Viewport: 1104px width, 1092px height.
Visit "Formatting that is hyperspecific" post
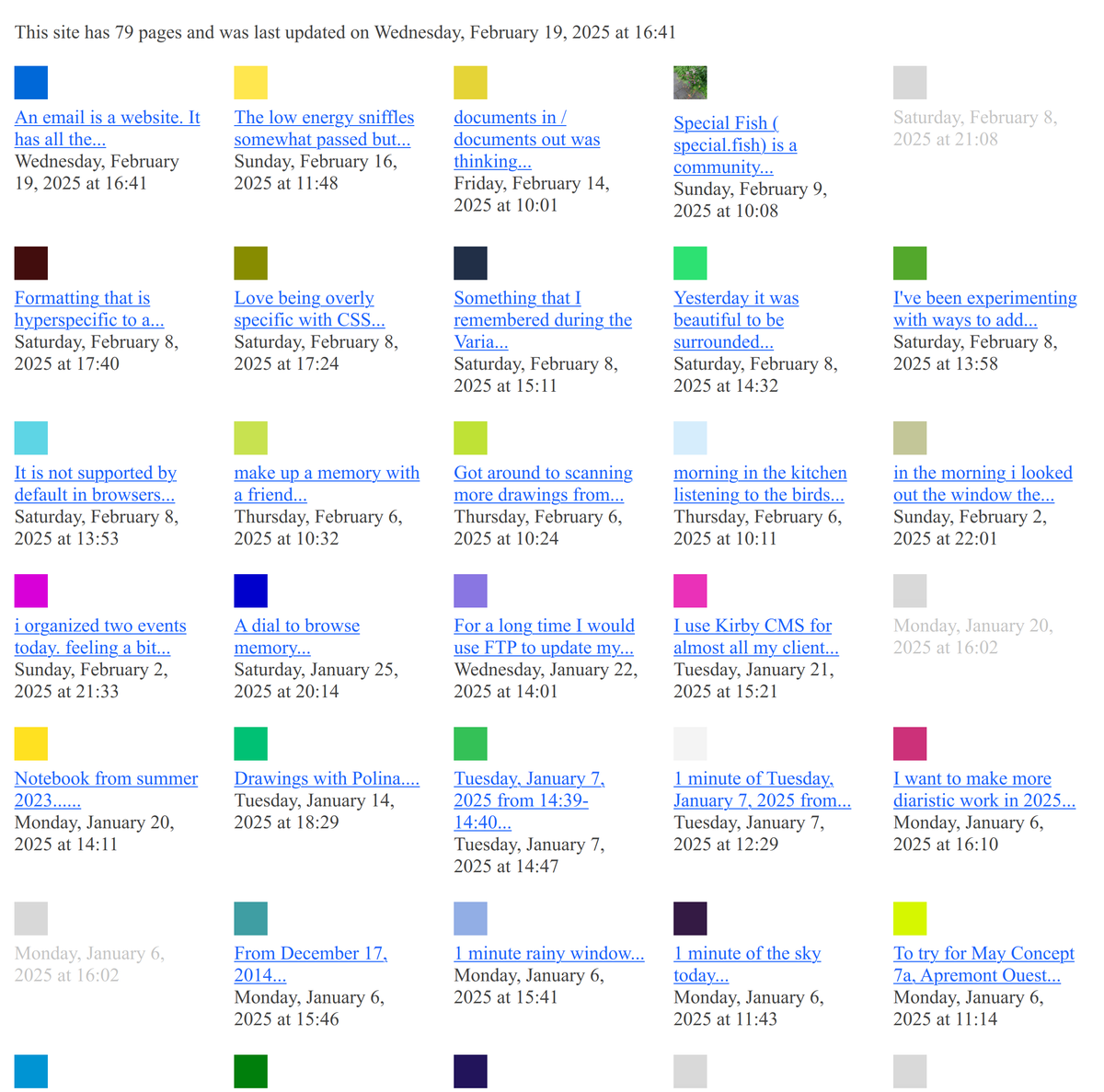(x=89, y=309)
